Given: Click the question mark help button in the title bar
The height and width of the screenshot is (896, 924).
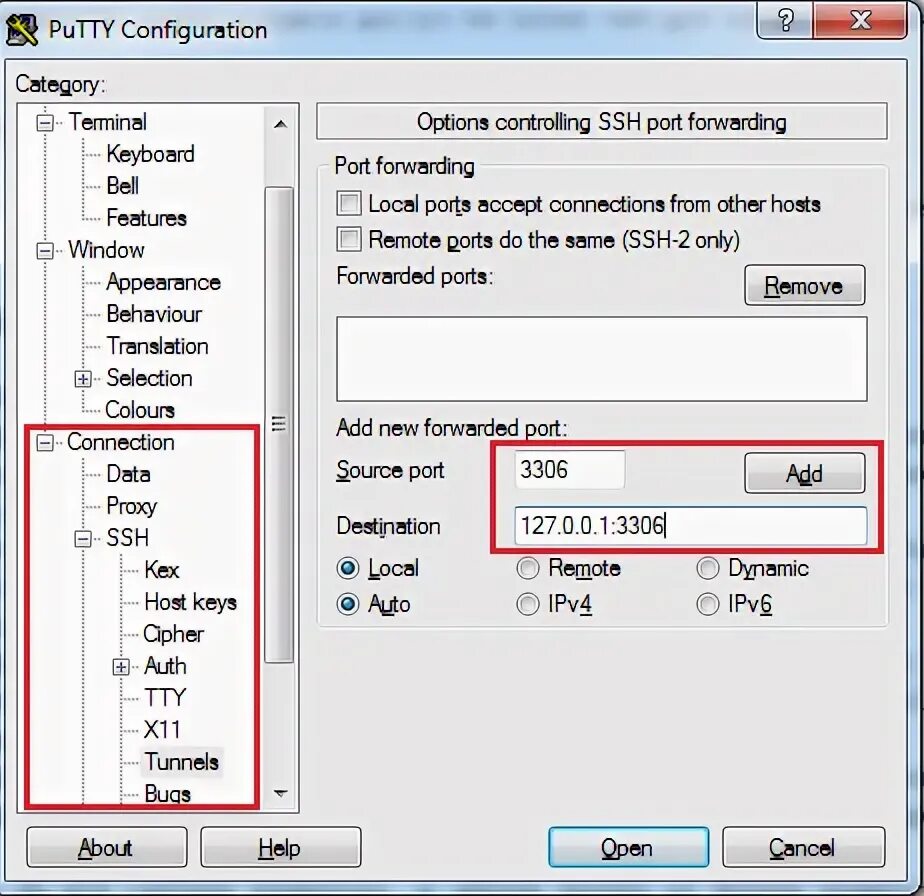Looking at the screenshot, I should click(x=785, y=21).
